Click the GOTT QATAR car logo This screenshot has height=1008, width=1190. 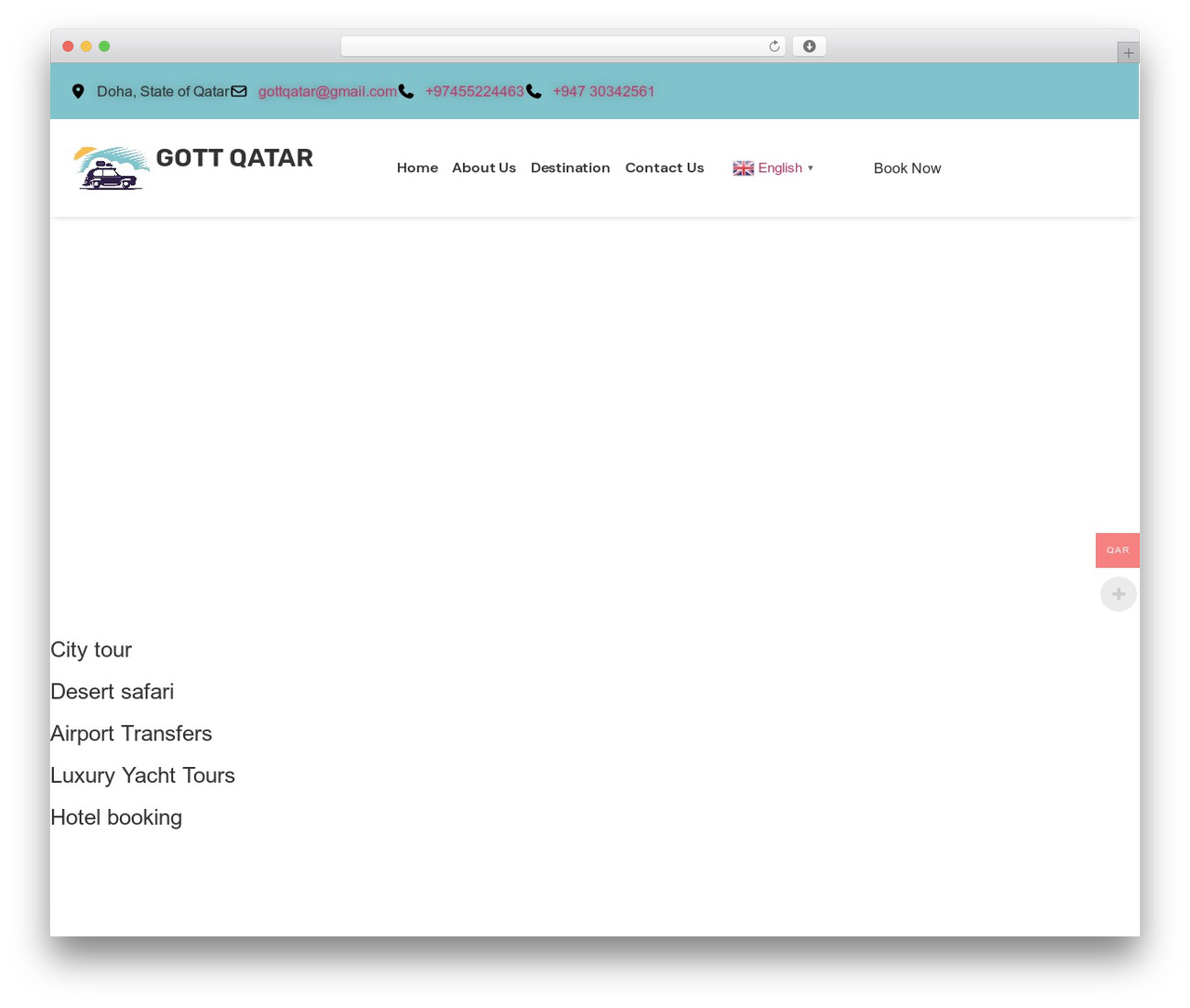(x=112, y=168)
